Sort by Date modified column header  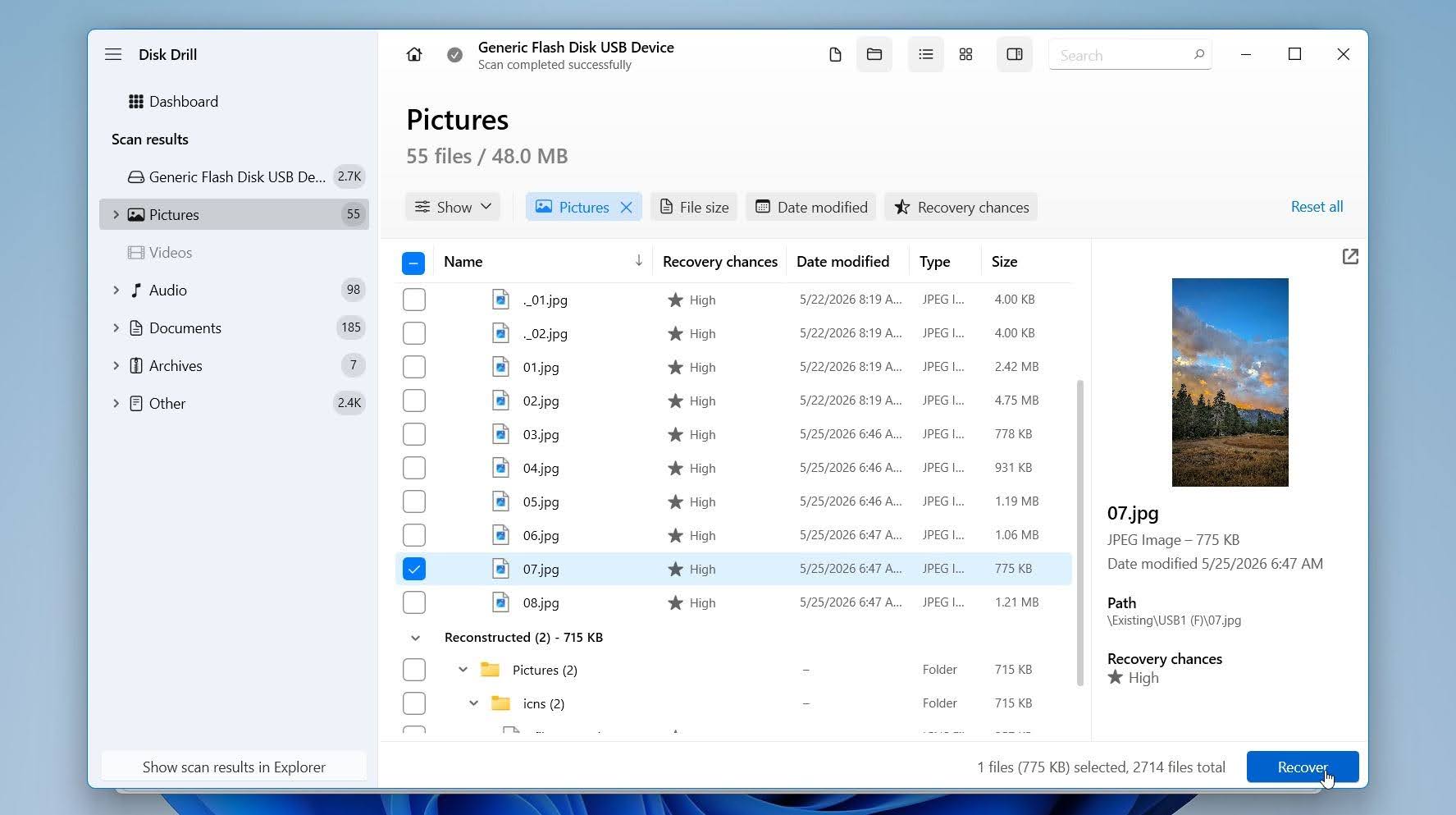tap(842, 261)
